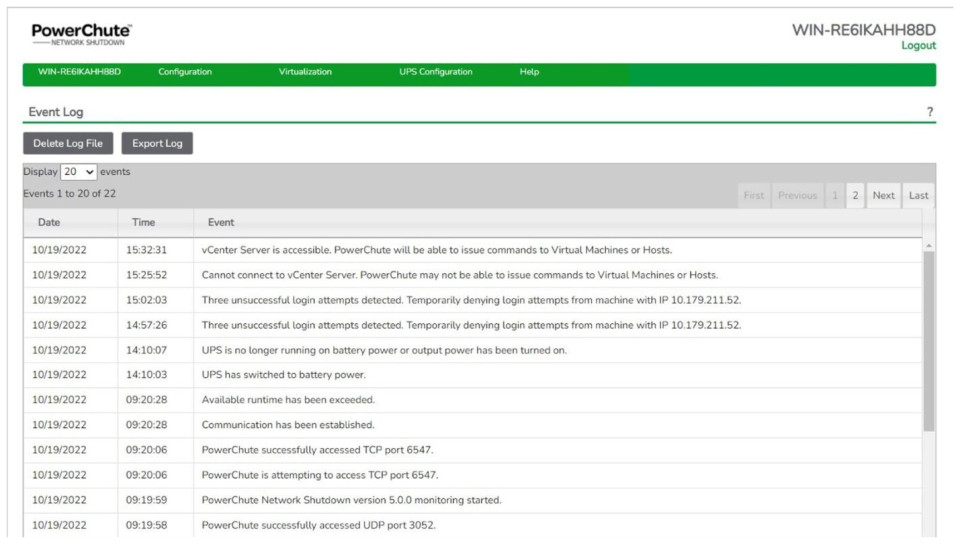Click the Event column header
Image resolution: width=960 pixels, height=544 pixels.
click(221, 222)
